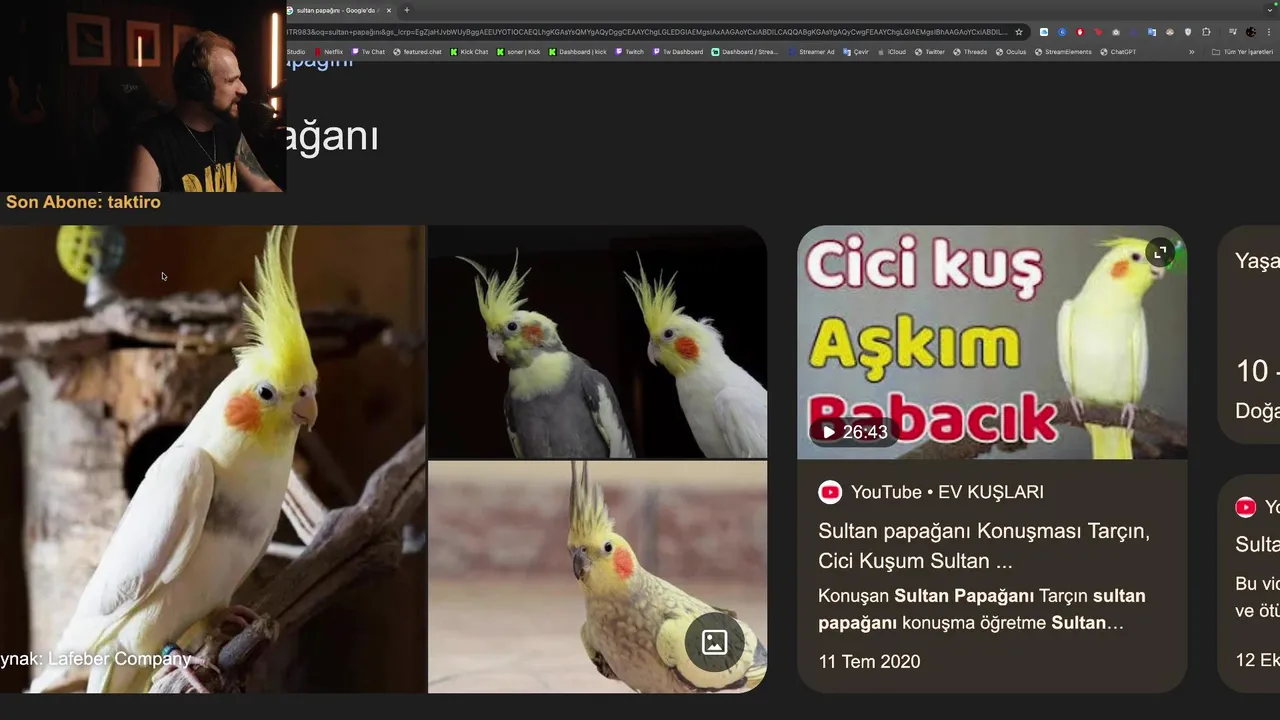Bookmark this page with the star icon
The width and height of the screenshot is (1280, 720).
click(1019, 32)
